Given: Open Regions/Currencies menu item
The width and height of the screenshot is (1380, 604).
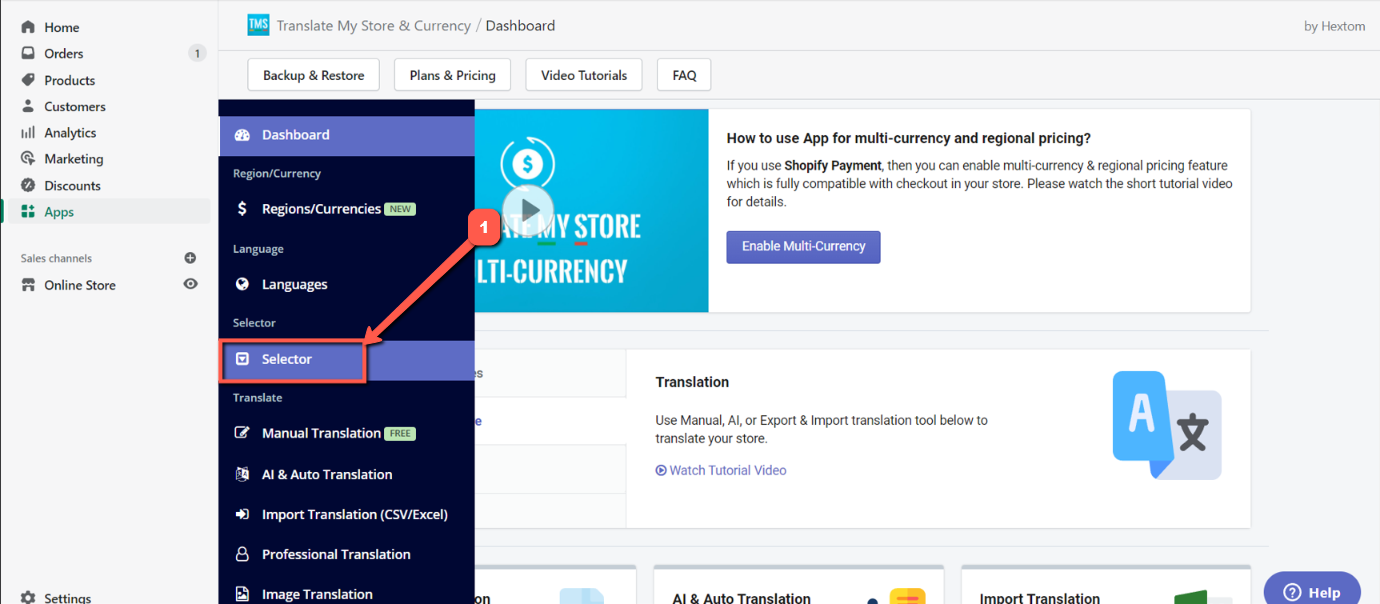Looking at the screenshot, I should coord(347,209).
